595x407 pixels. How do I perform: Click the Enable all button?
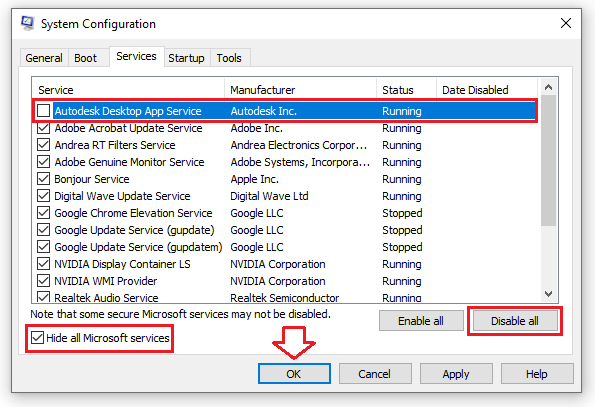pos(421,321)
